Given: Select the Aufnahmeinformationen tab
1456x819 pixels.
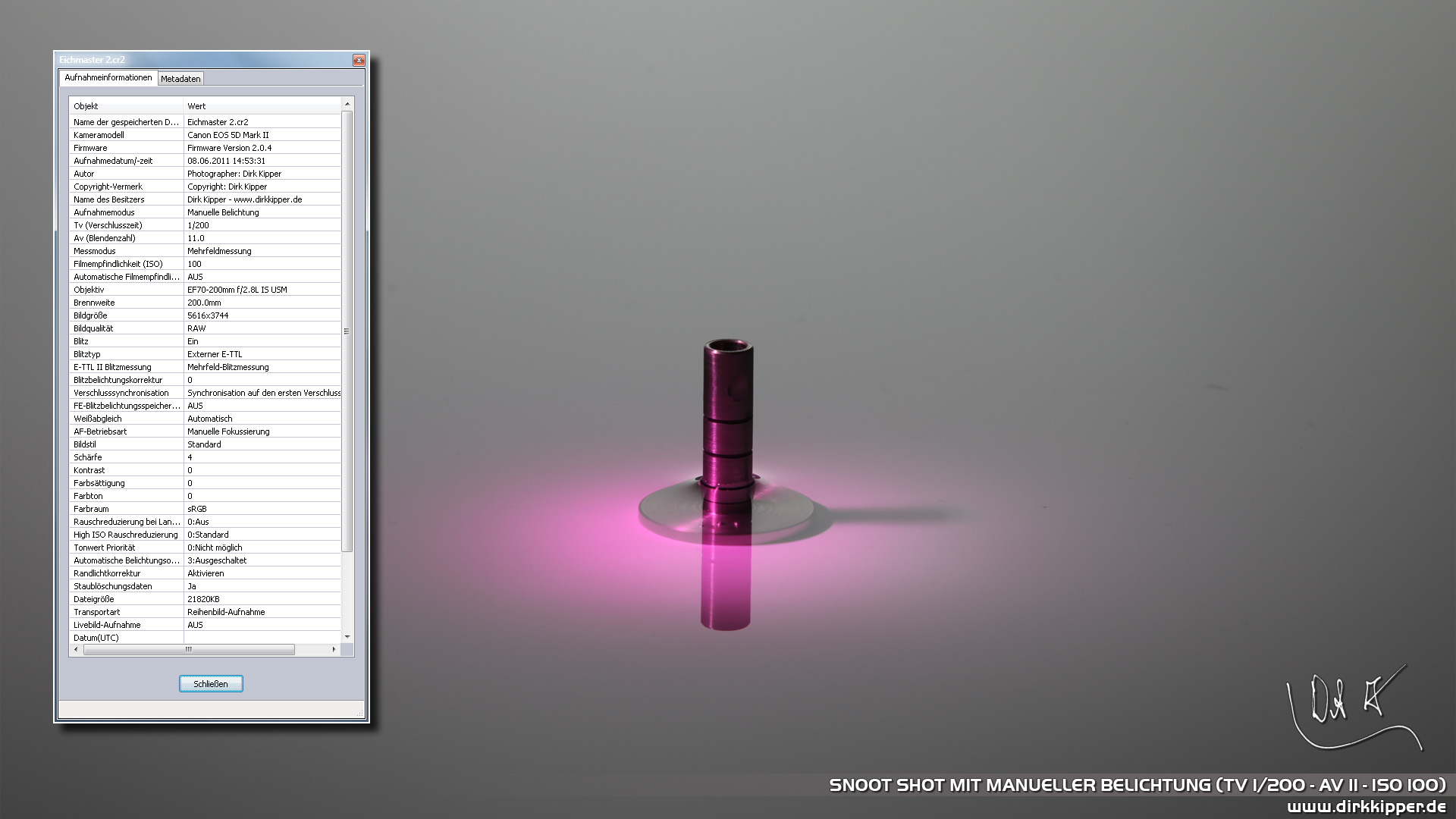Looking at the screenshot, I should click(x=108, y=77).
